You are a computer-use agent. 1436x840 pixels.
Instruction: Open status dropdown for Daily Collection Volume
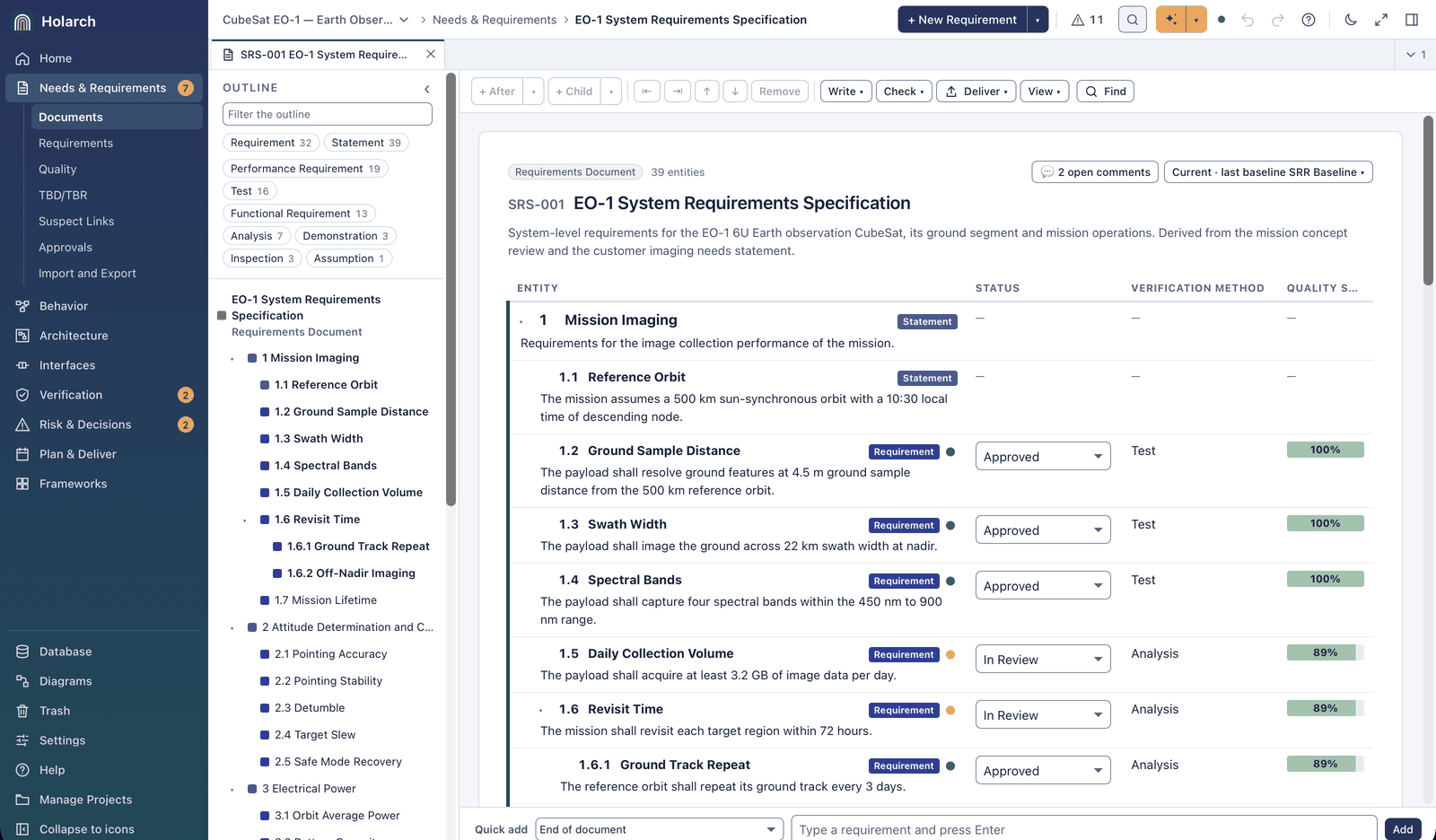point(1043,659)
